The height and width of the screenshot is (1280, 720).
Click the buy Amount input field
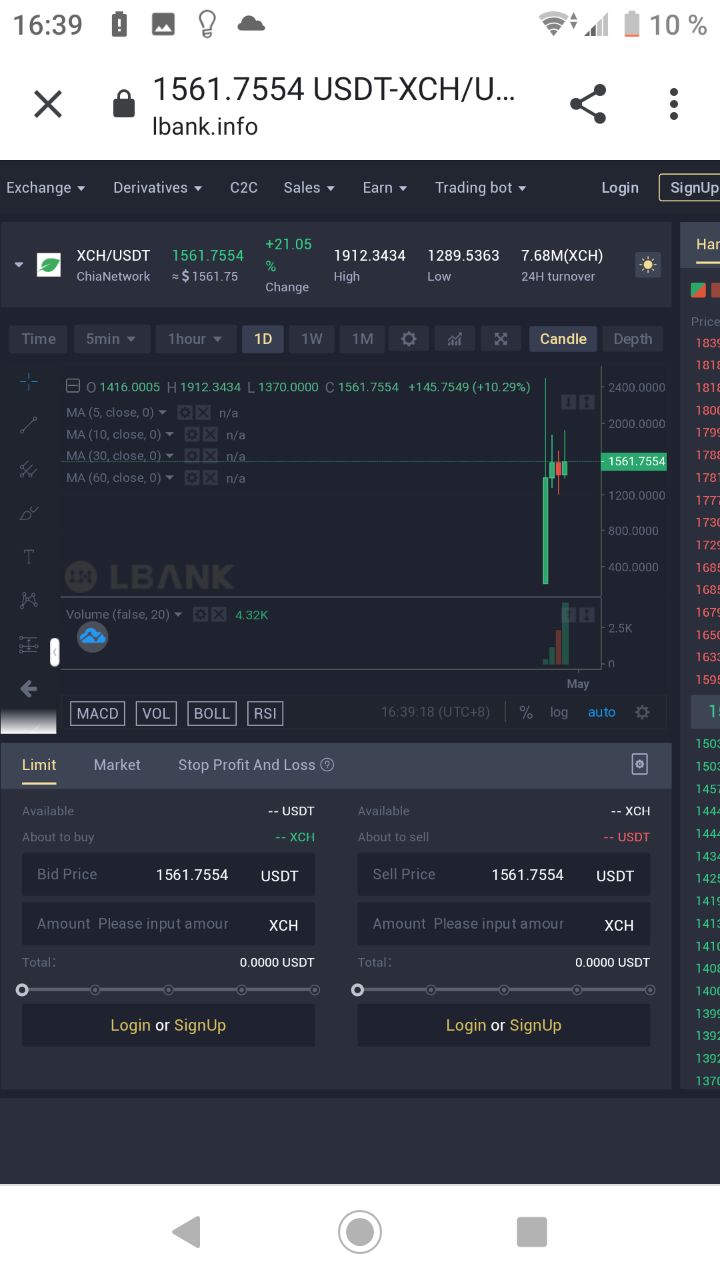point(168,924)
